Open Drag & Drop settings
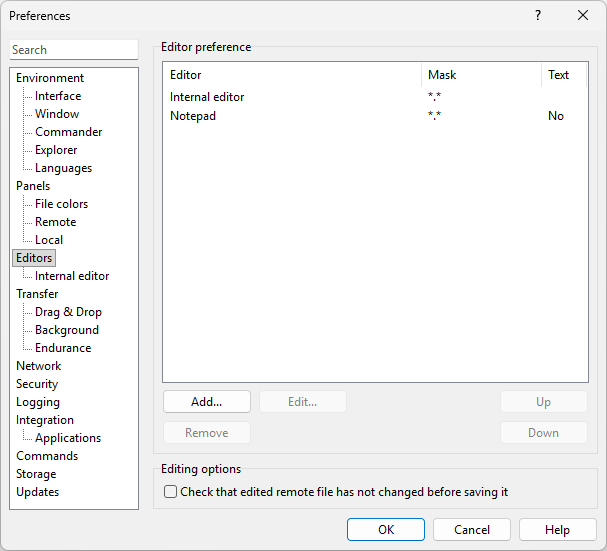Viewport: 607px width, 551px height. 68,312
